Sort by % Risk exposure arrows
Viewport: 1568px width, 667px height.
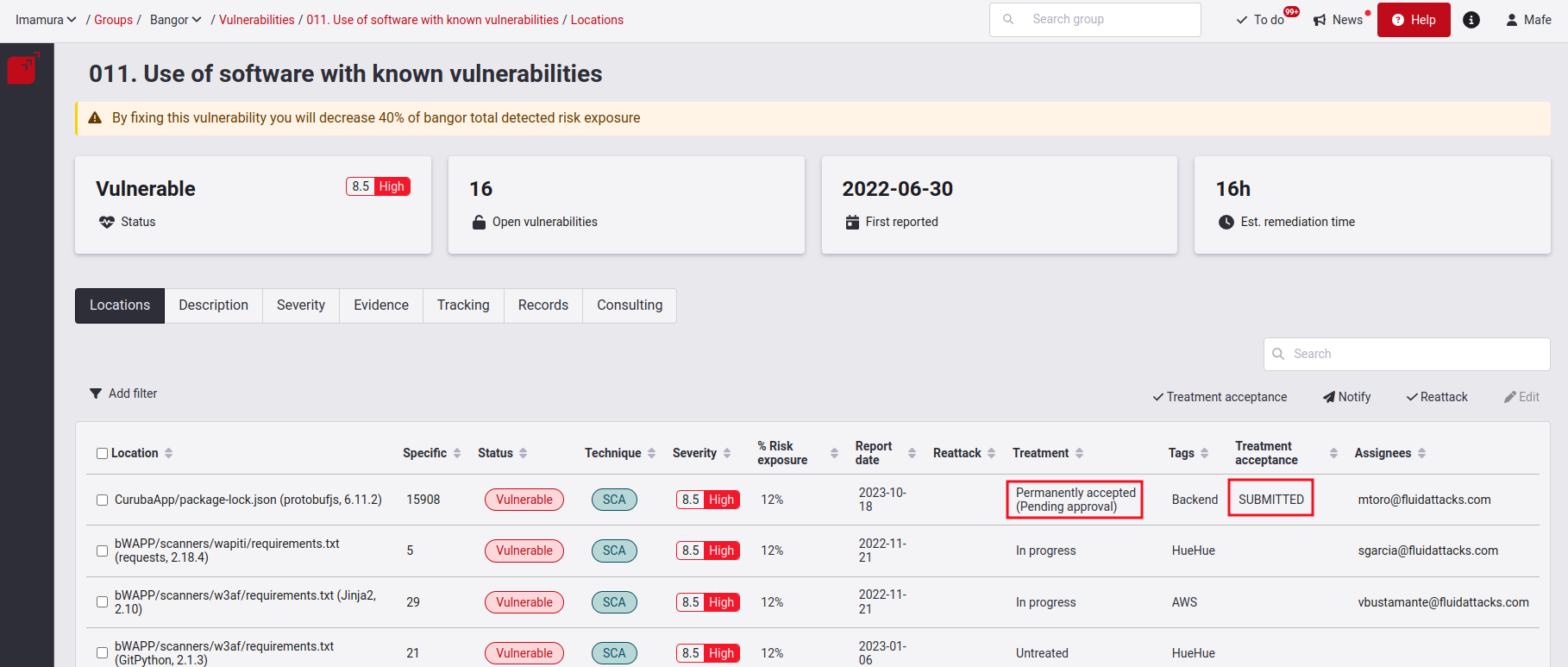click(x=834, y=453)
